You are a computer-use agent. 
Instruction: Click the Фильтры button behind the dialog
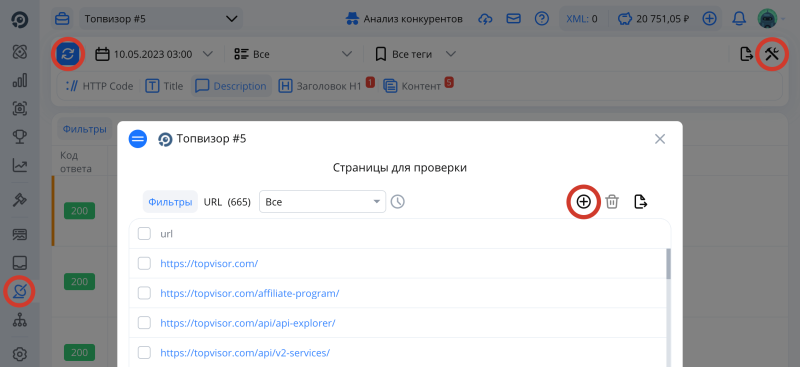(x=84, y=129)
